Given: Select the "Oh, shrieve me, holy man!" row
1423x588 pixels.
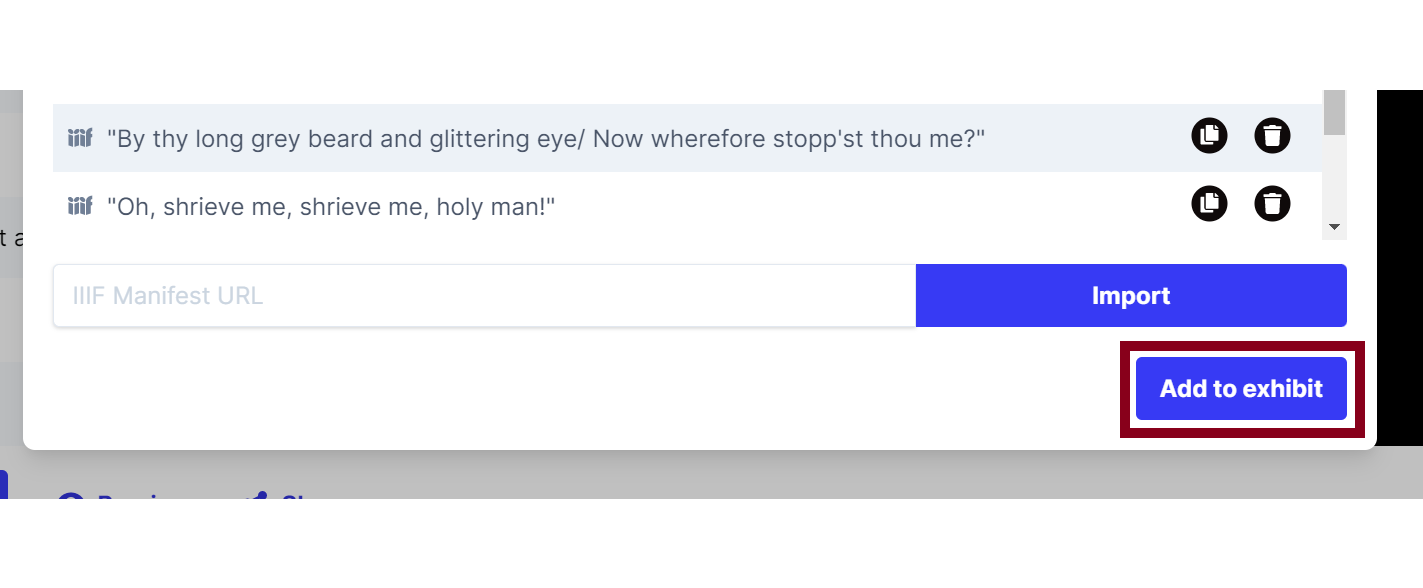Looking at the screenshot, I should tap(687, 205).
